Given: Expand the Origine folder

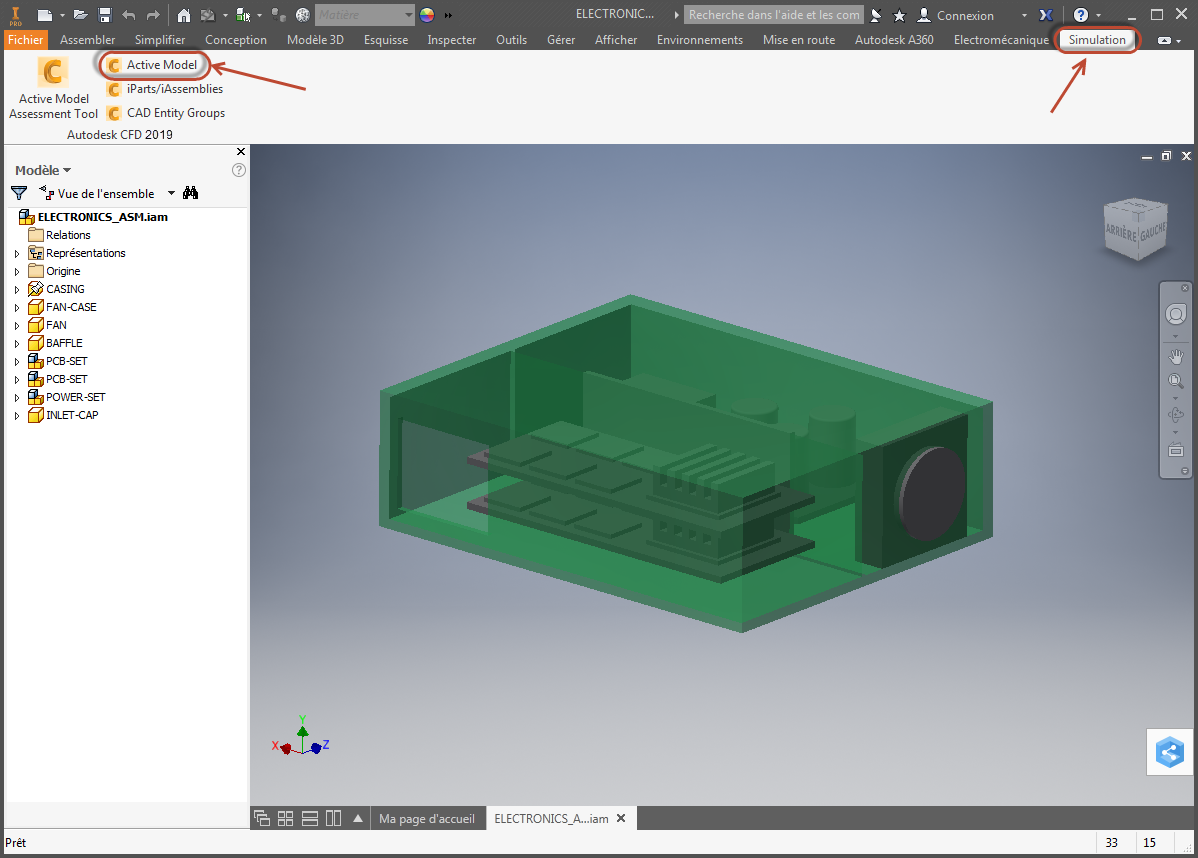Looking at the screenshot, I should (x=17, y=271).
